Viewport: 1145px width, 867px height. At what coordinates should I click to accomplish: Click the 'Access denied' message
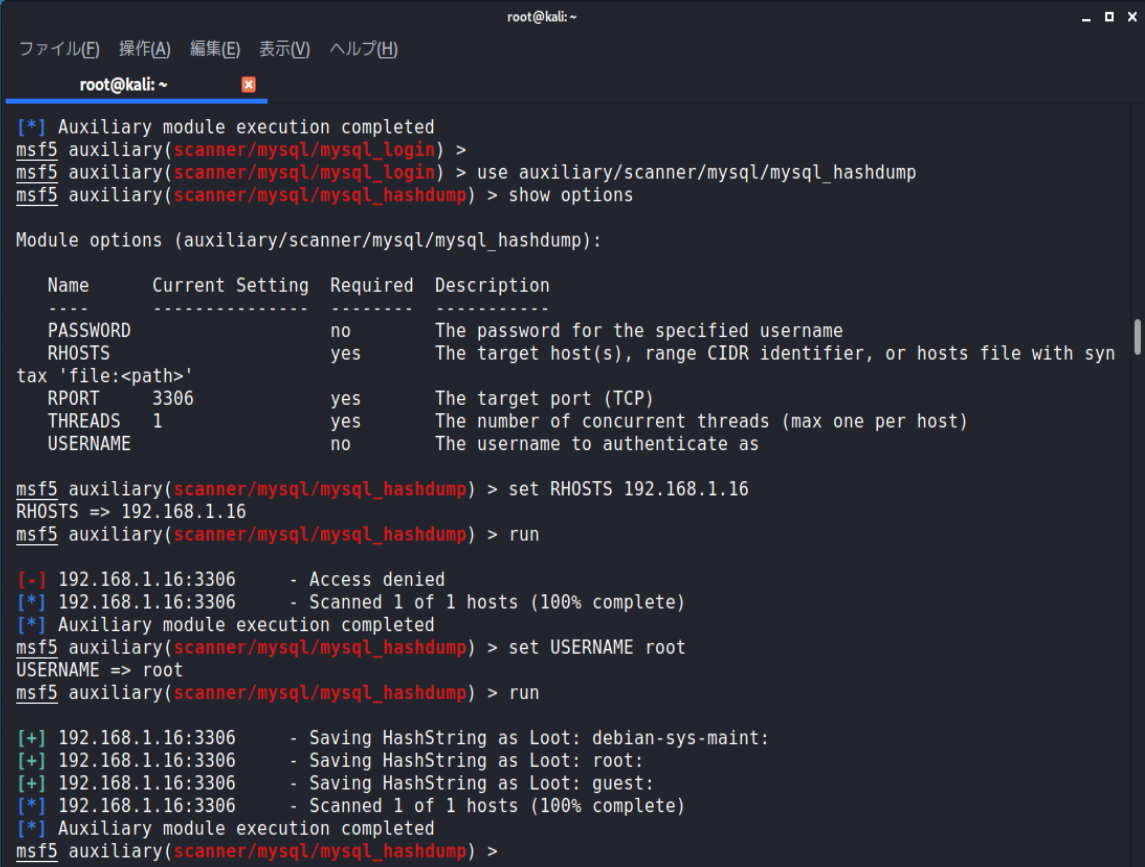tap(377, 580)
